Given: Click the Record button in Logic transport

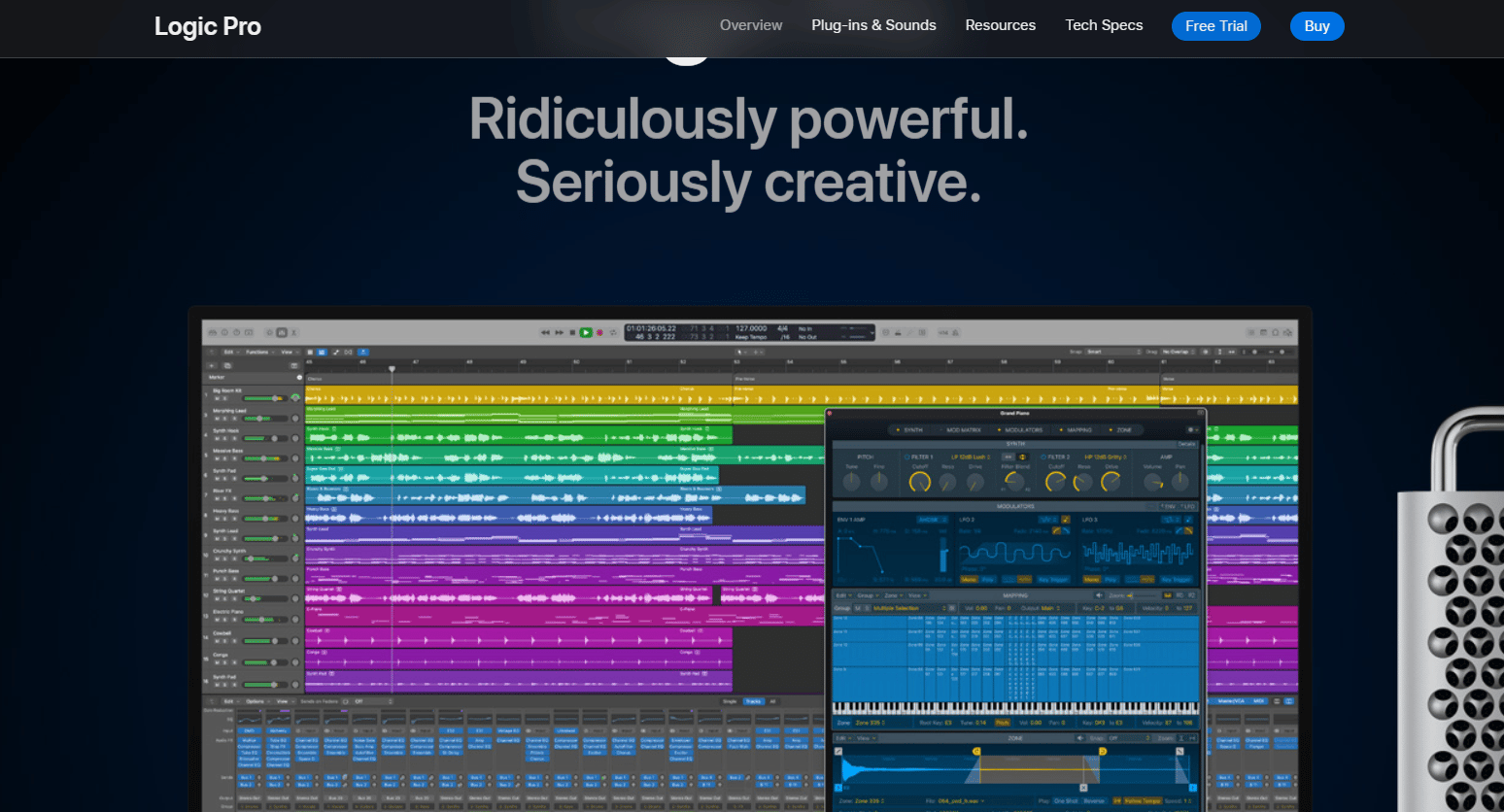Looking at the screenshot, I should point(599,332).
